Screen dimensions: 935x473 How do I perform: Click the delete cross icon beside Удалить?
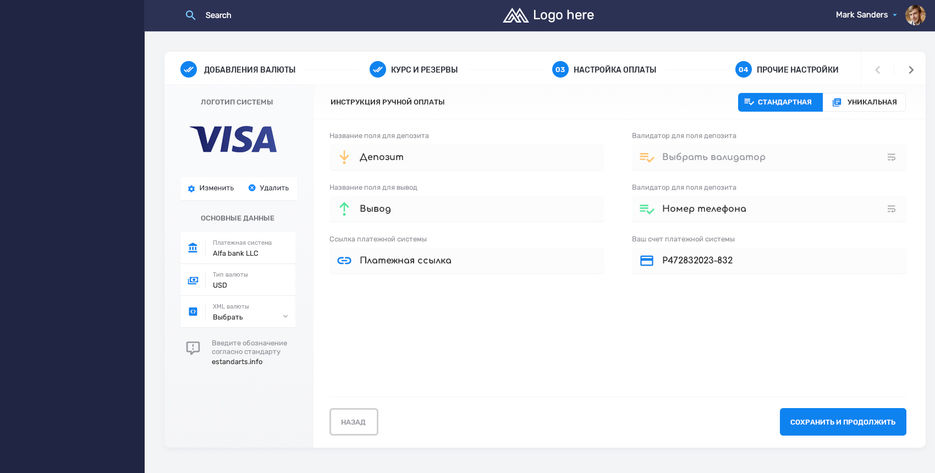tap(252, 188)
